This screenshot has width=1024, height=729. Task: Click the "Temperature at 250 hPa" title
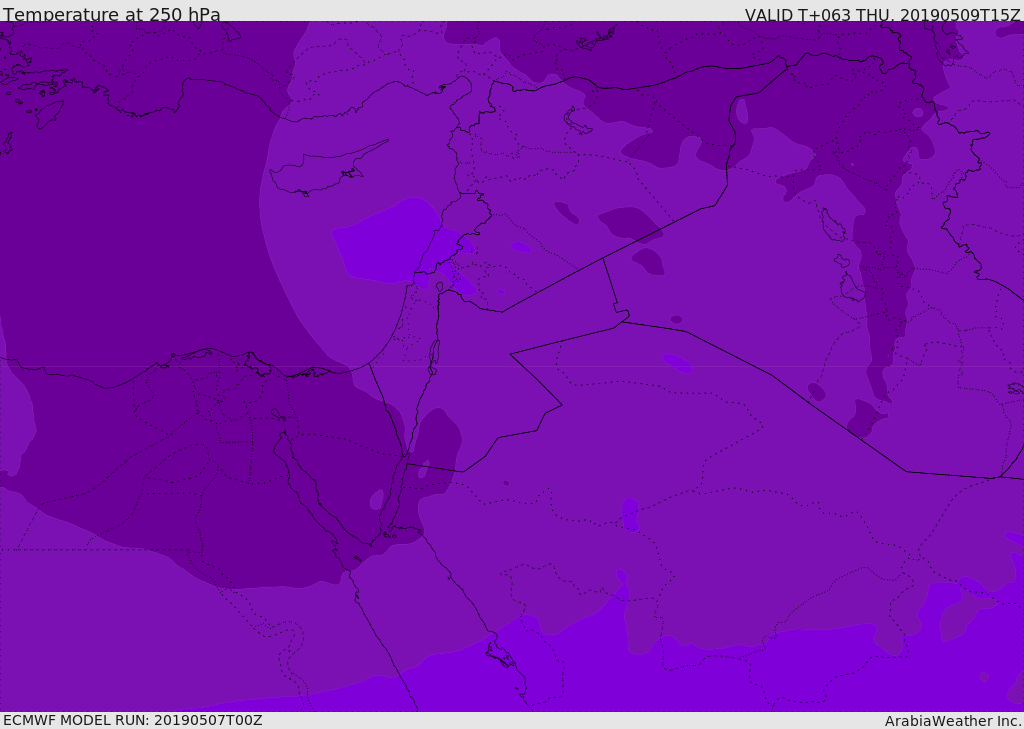click(x=111, y=15)
